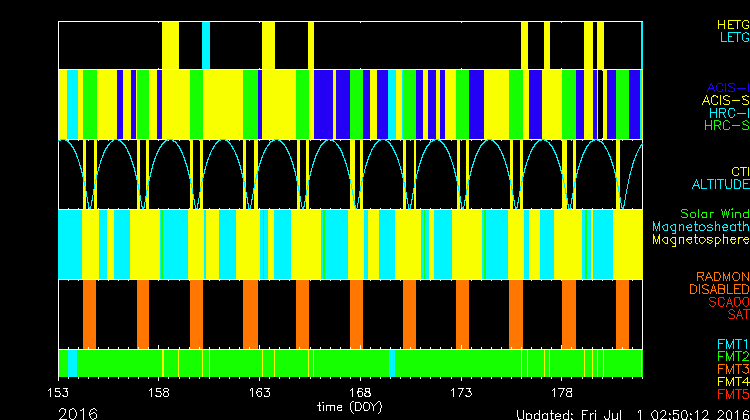Click the Magnetosphere legend label

coord(700,240)
